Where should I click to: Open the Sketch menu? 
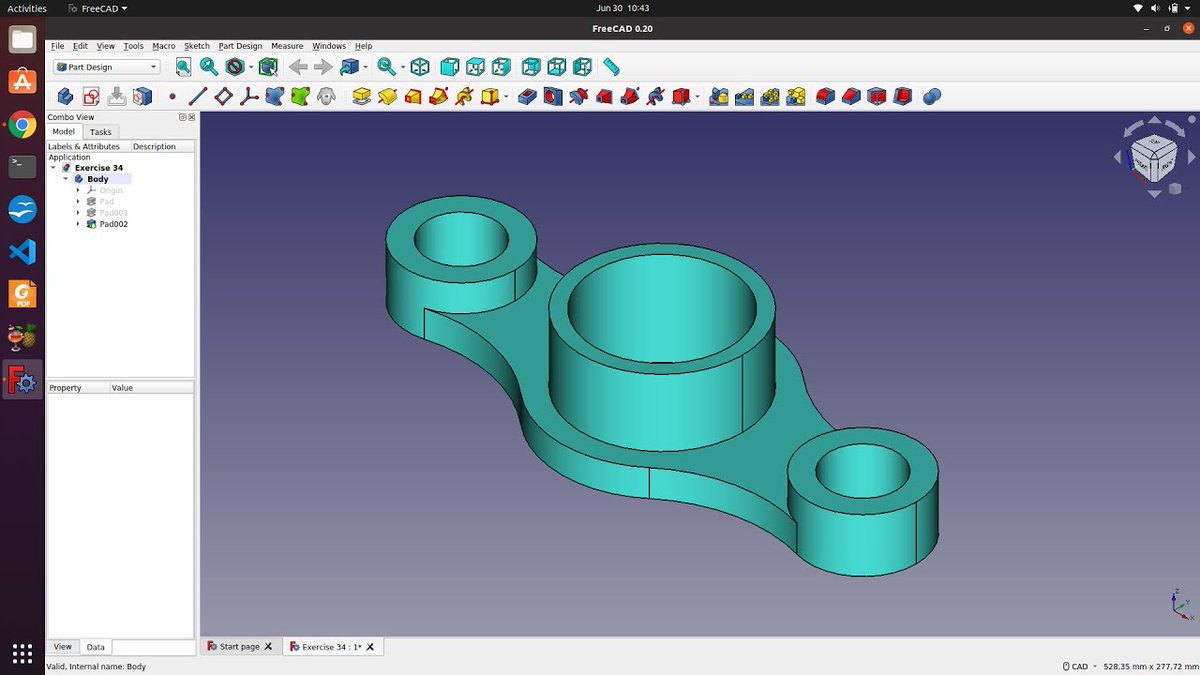pos(197,46)
